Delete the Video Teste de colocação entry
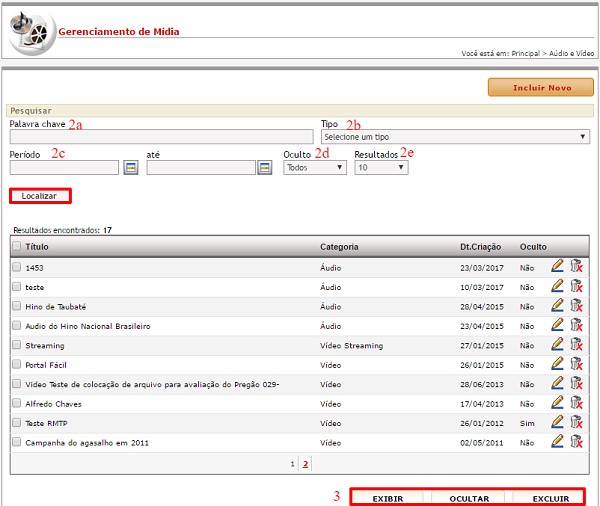Viewport: 600px width, 506px height. point(576,383)
